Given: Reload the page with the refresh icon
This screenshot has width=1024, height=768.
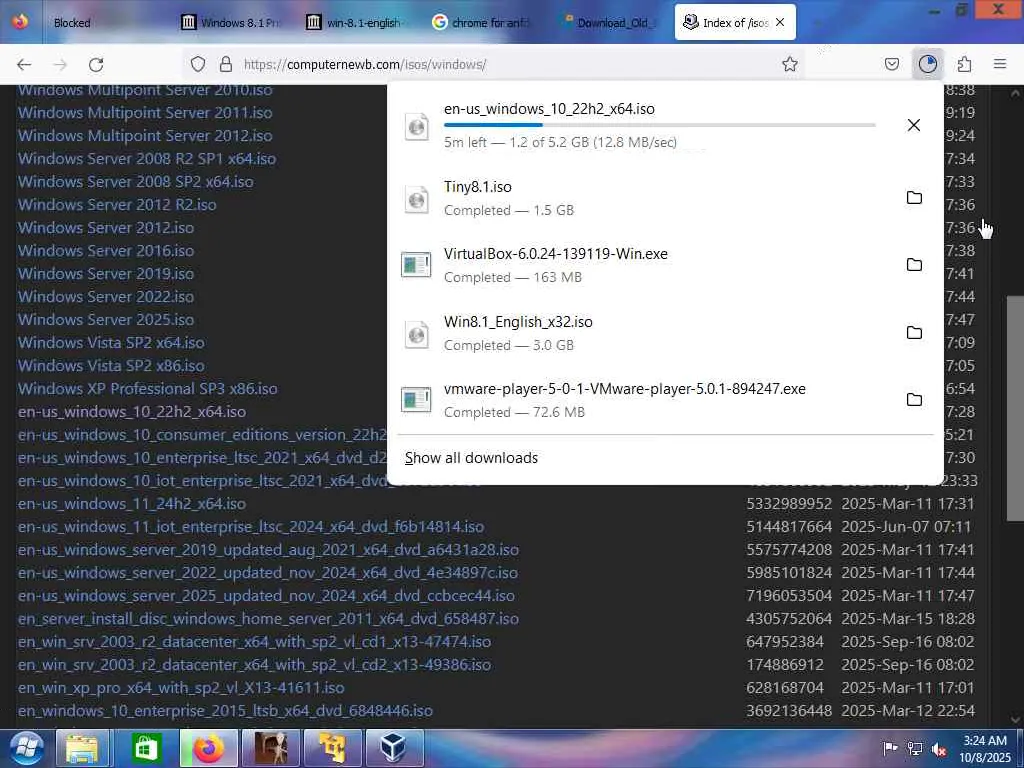Looking at the screenshot, I should pyautogui.click(x=96, y=64).
